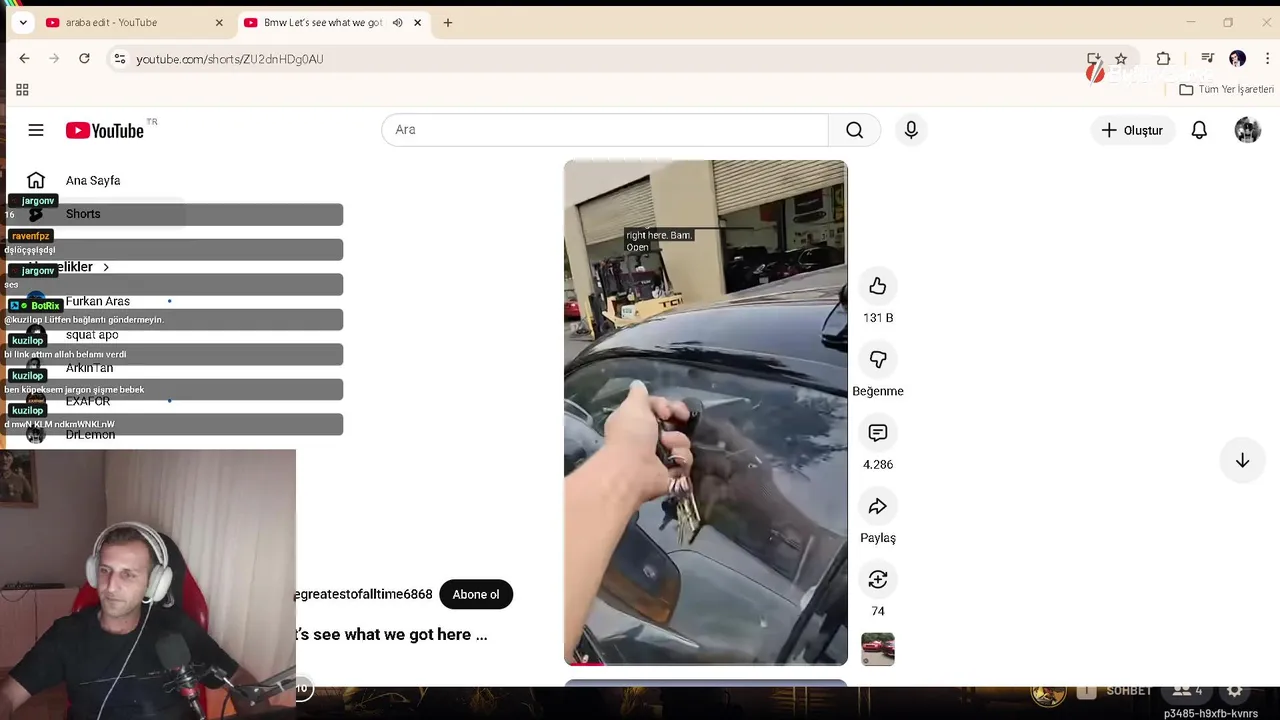Share the Short via Paylaş icon

click(877, 506)
